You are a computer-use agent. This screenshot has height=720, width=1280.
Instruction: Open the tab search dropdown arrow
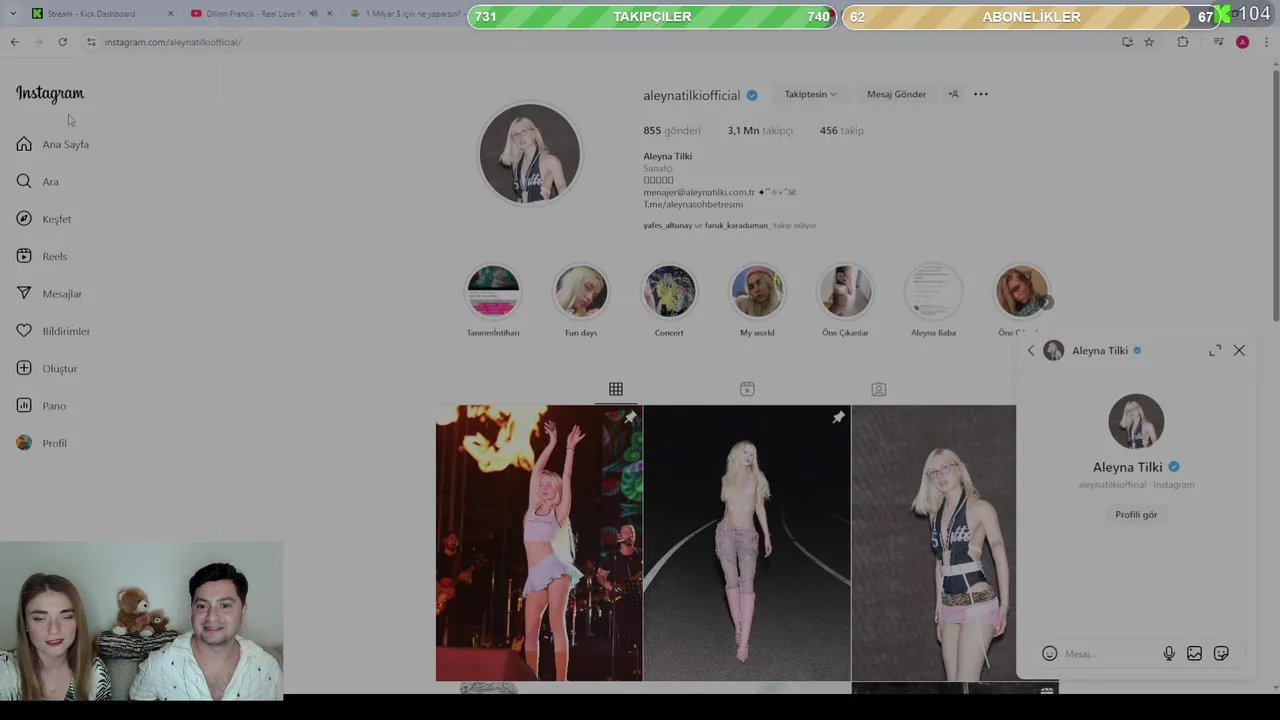tap(13, 14)
